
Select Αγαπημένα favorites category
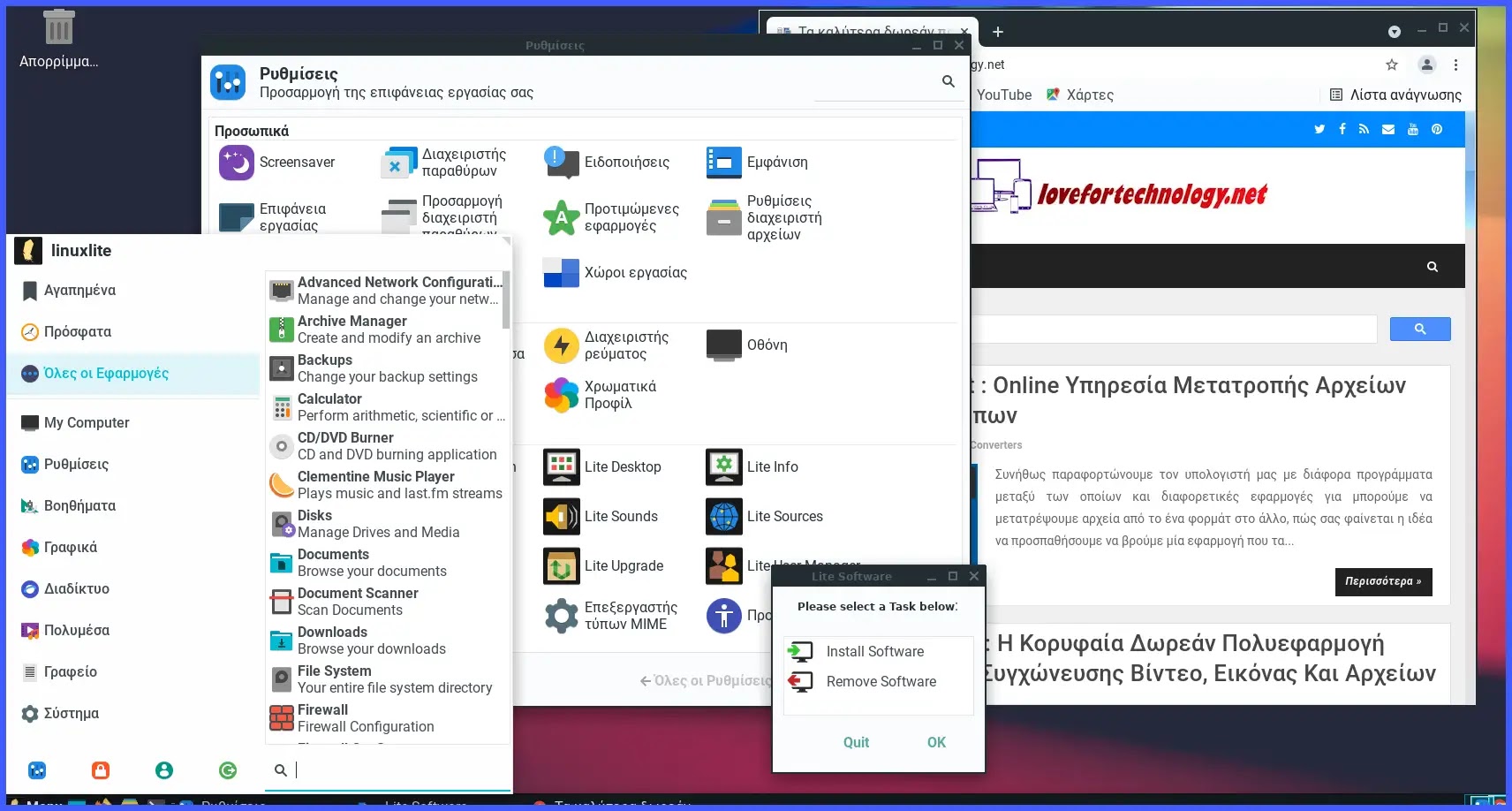(x=132, y=291)
